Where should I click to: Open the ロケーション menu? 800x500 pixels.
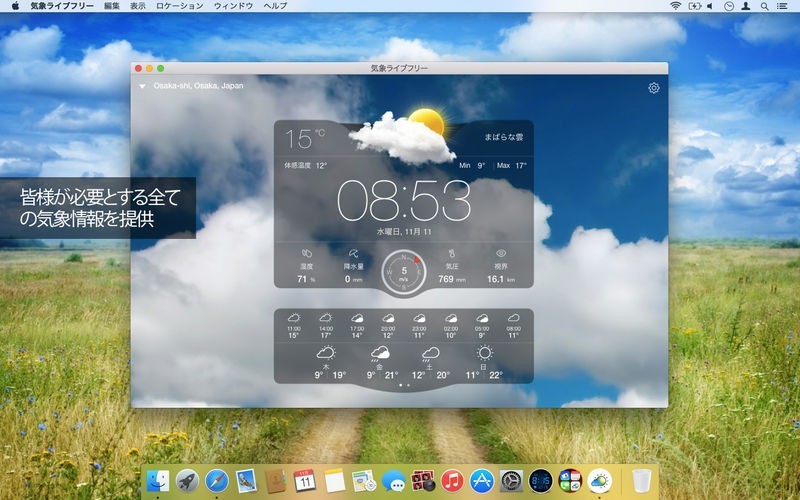180,6
